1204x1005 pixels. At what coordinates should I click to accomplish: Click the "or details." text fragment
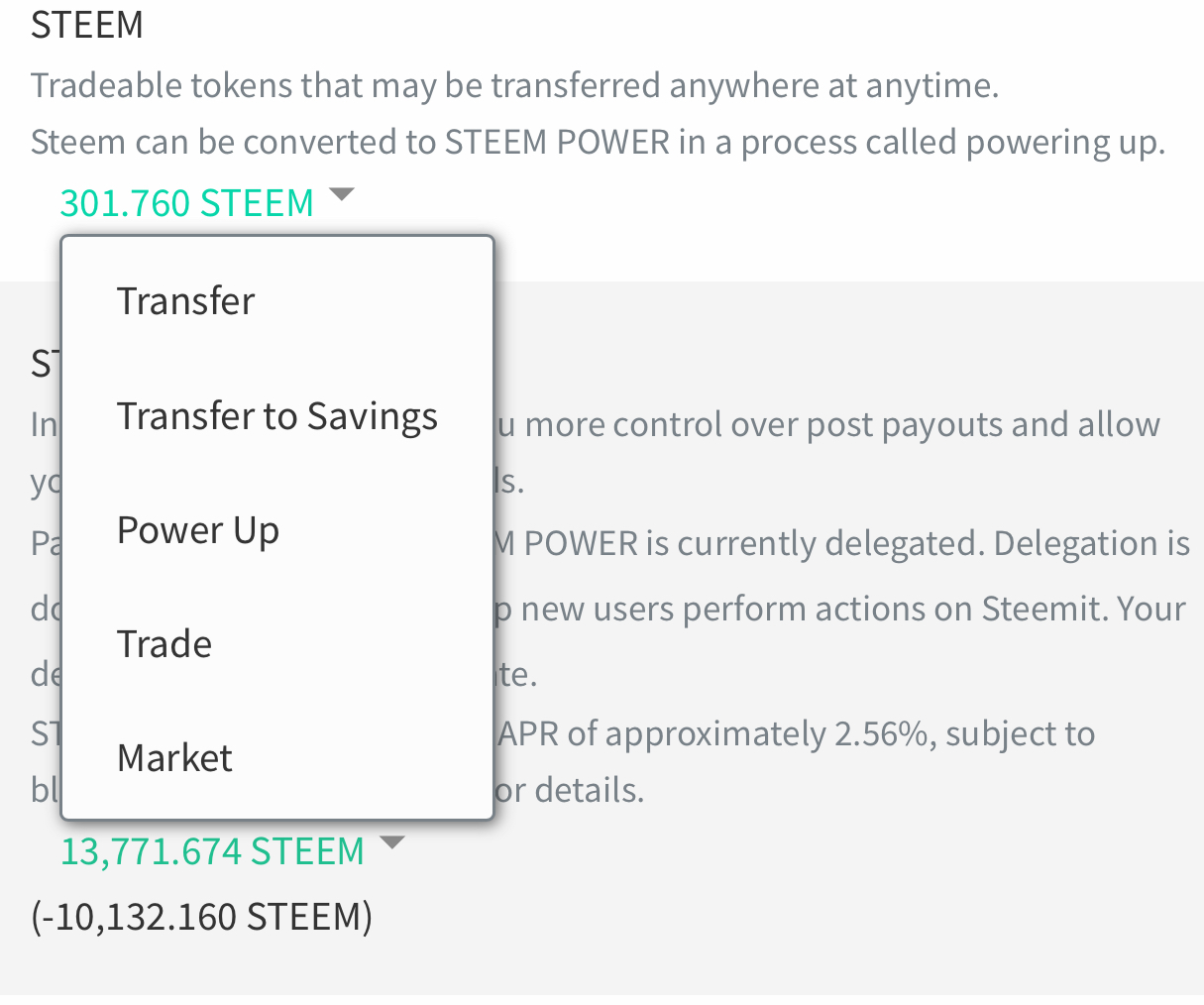pyautogui.click(x=571, y=791)
